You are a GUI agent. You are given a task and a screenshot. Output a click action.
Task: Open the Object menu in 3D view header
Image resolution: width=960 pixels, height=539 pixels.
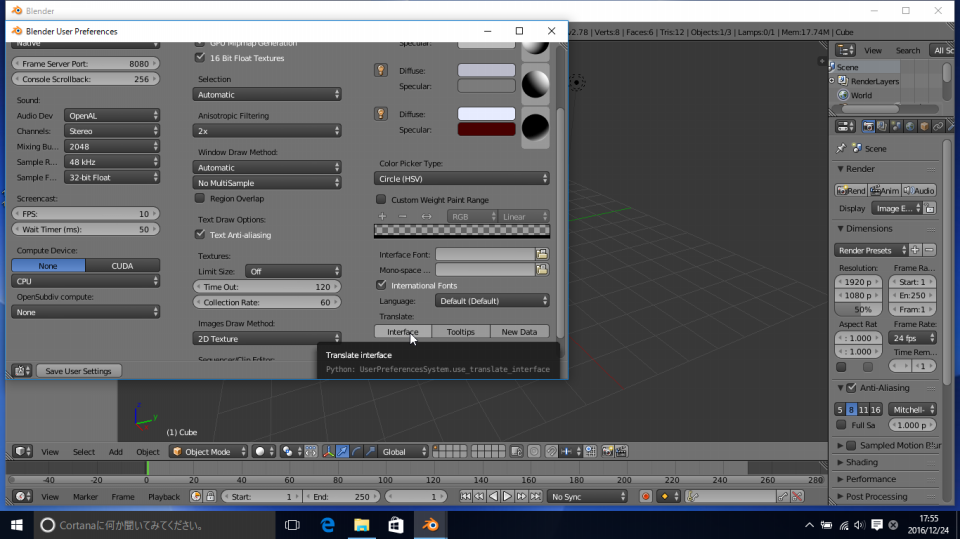148,451
